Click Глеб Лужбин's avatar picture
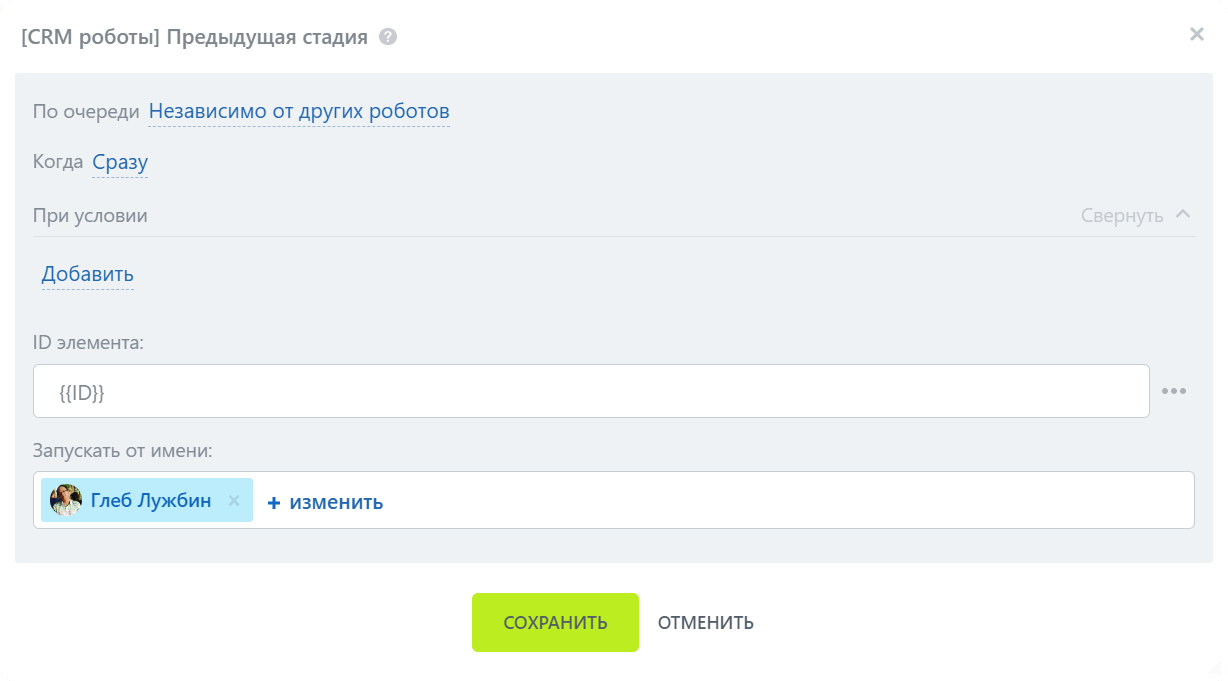The width and height of the screenshot is (1228, 681). coord(66,500)
